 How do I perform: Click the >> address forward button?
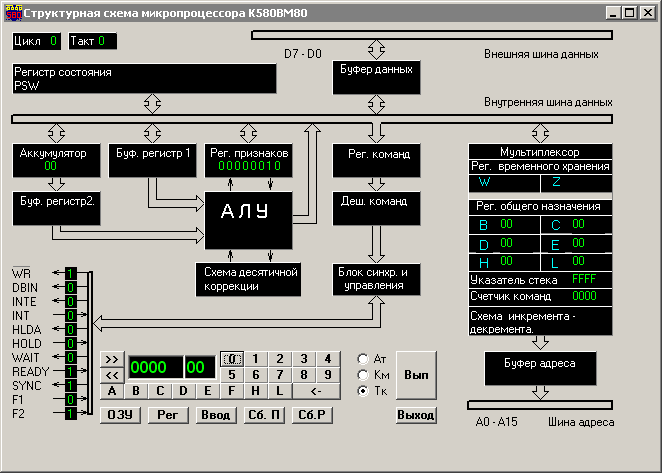pyautogui.click(x=111, y=358)
